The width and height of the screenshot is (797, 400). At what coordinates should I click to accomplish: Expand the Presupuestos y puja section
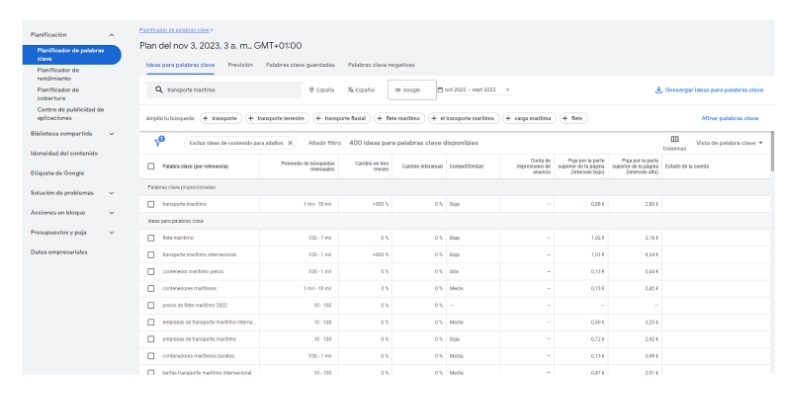[111, 232]
